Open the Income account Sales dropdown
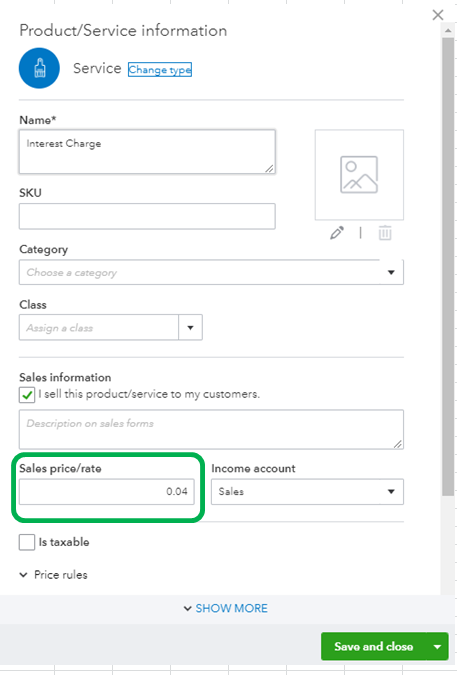 tap(307, 492)
